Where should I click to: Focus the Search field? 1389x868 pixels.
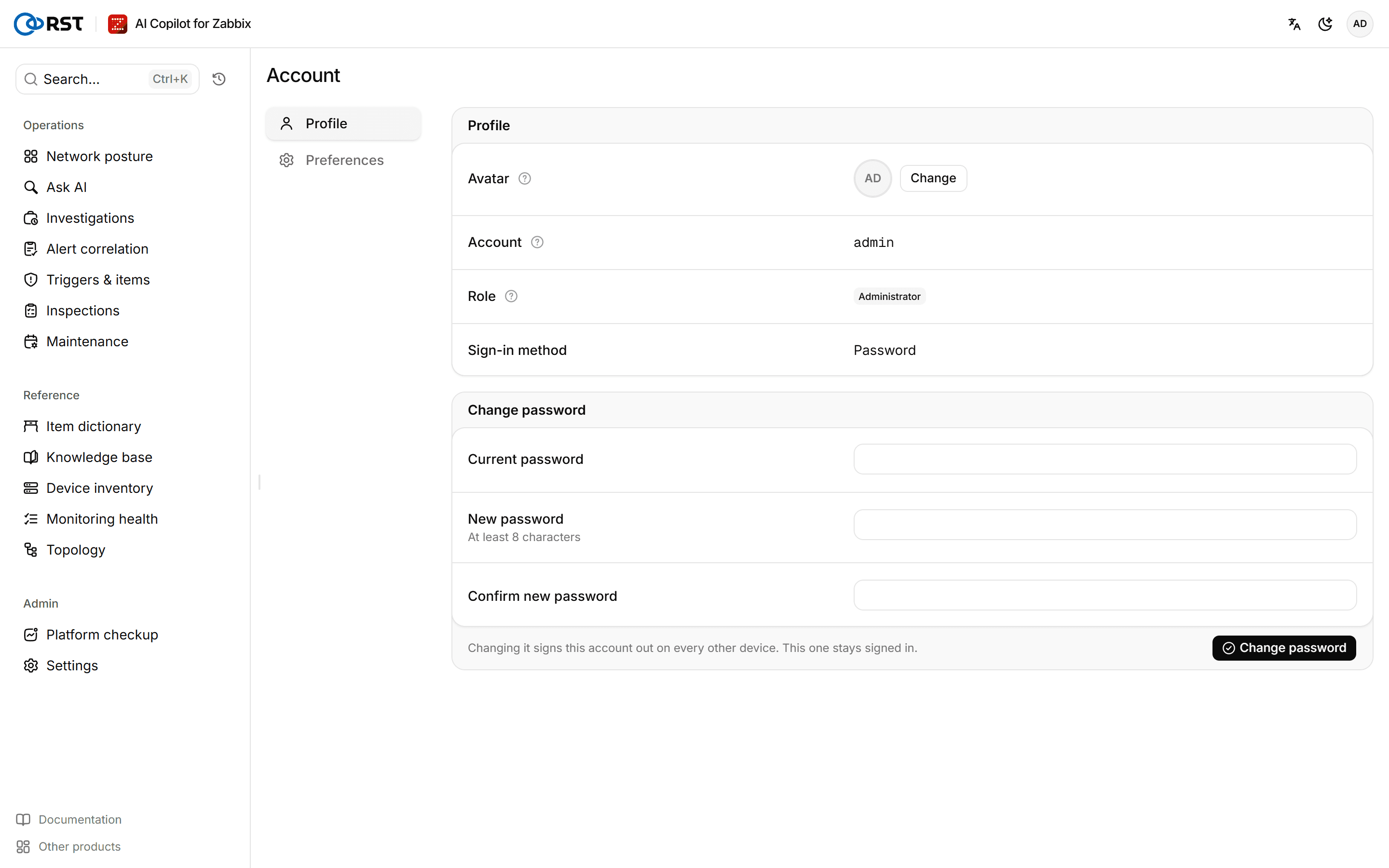108,79
